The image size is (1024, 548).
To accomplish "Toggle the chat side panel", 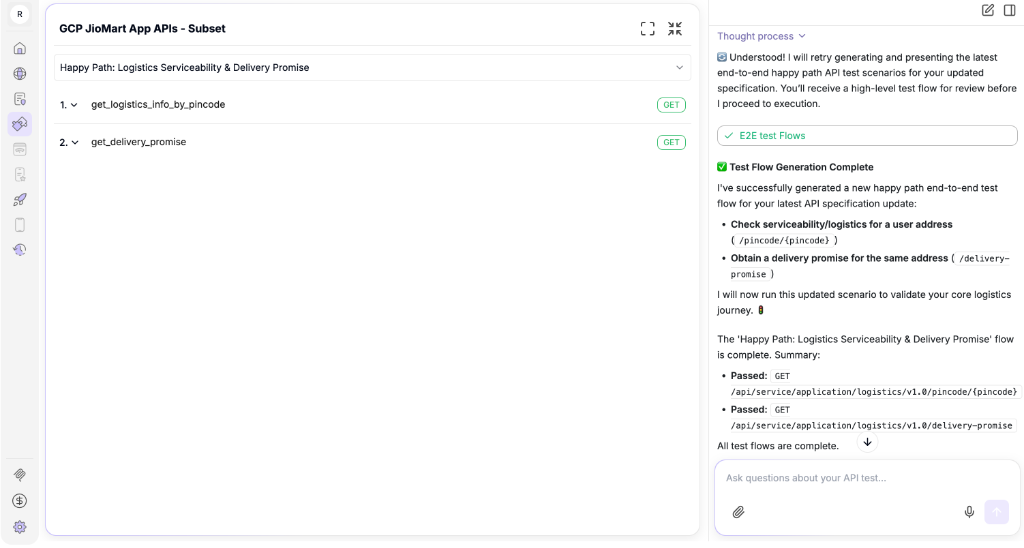I will (1011, 10).
